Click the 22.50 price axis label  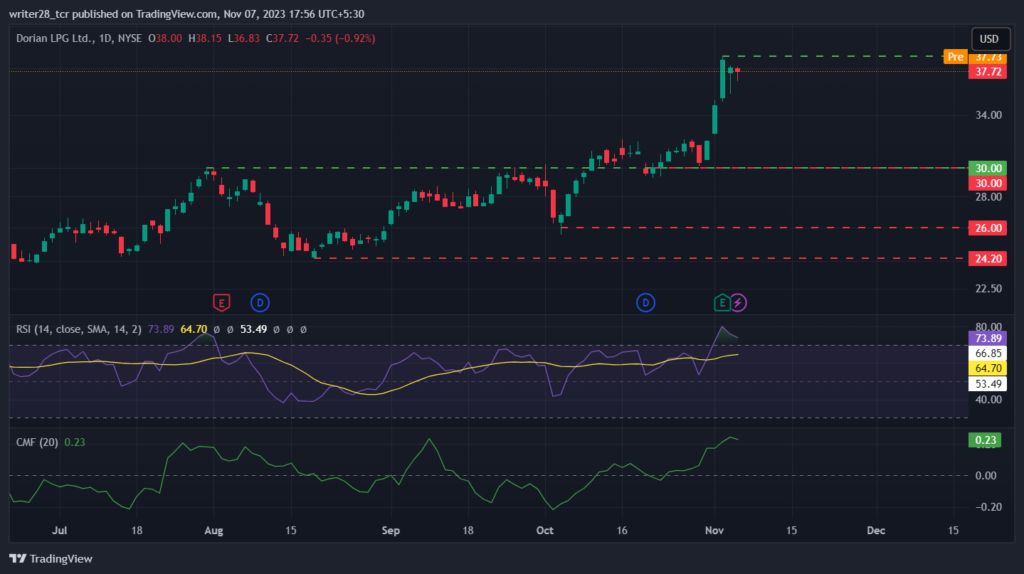tap(988, 289)
